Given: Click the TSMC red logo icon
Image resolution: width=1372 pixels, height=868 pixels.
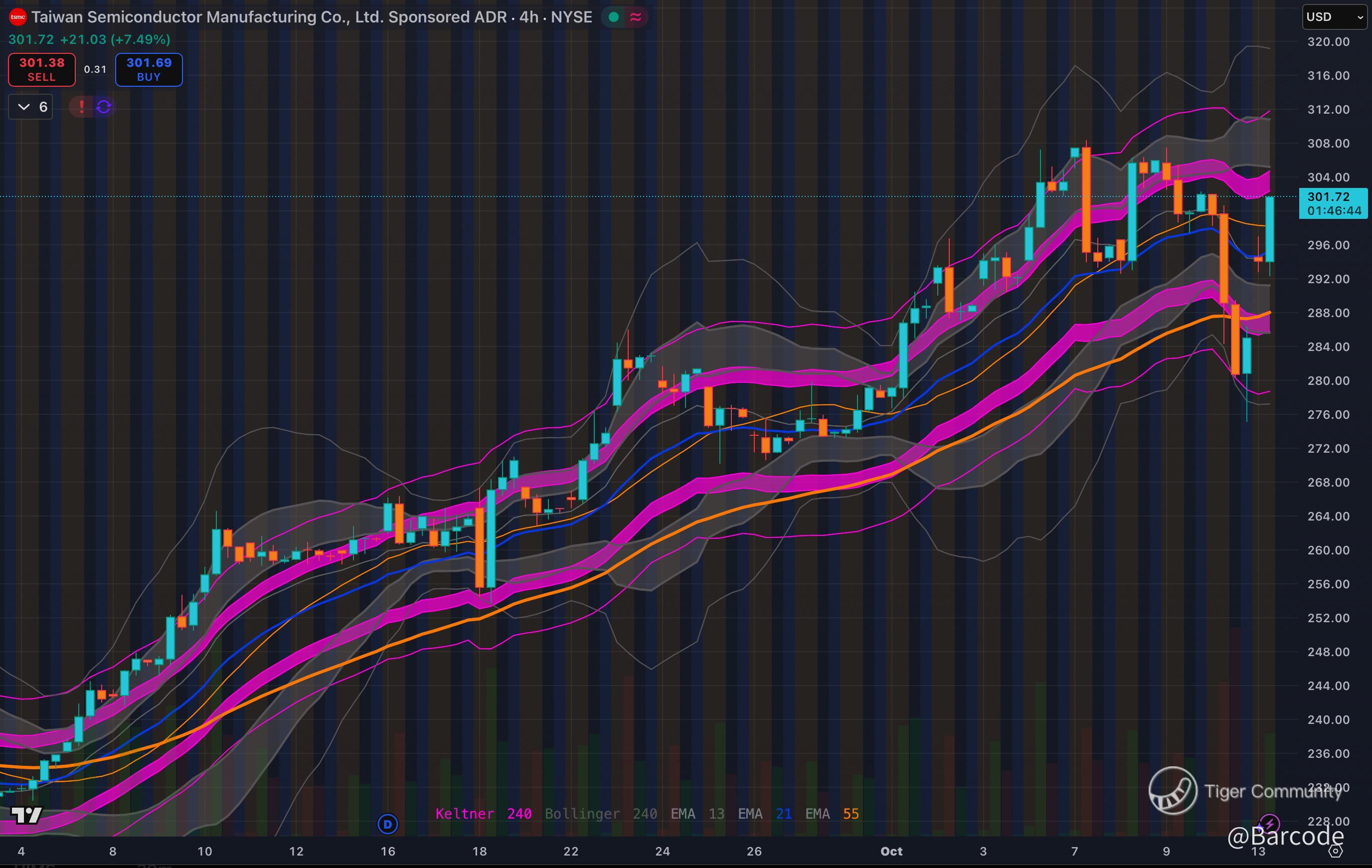Looking at the screenshot, I should [17, 17].
